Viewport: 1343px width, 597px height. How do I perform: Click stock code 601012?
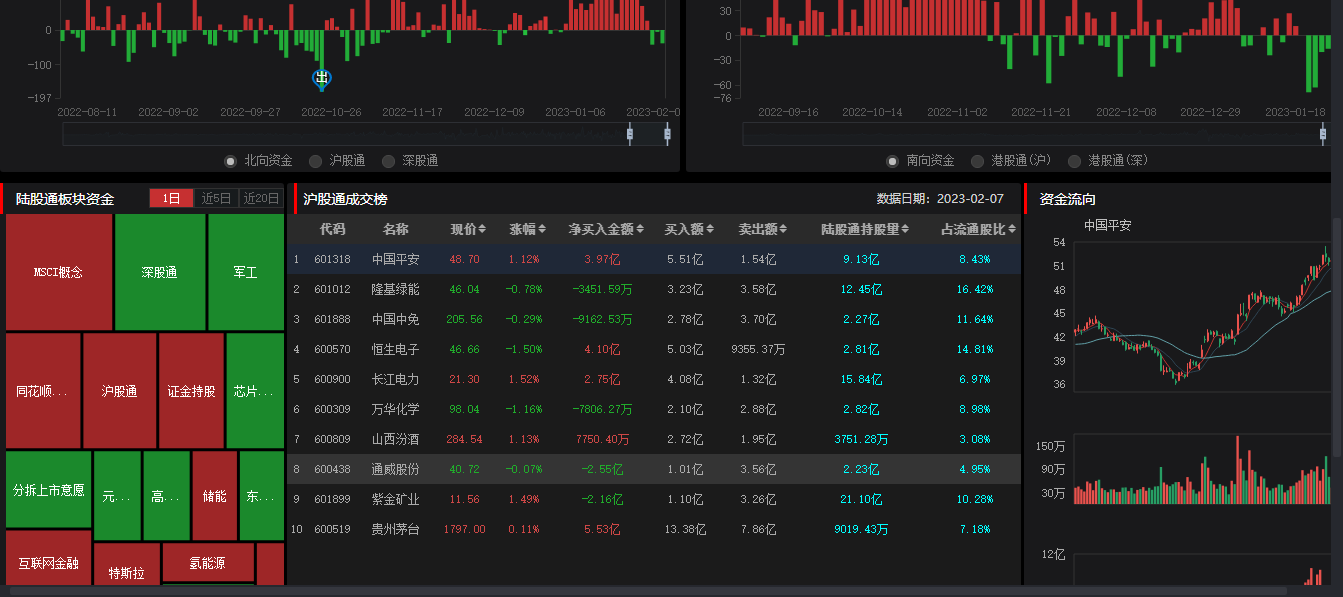tap(332, 289)
